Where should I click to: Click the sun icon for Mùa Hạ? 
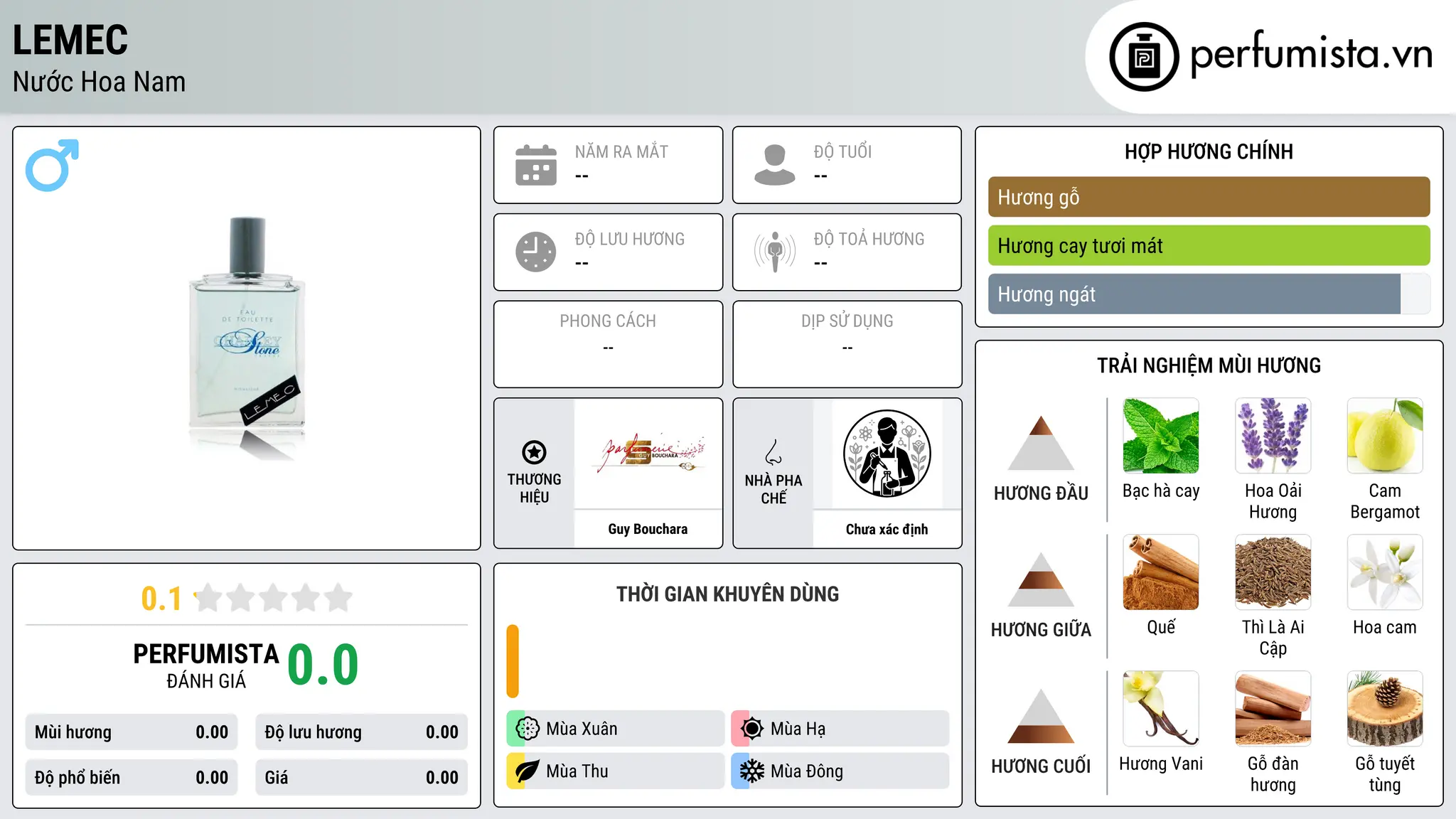pyautogui.click(x=752, y=729)
